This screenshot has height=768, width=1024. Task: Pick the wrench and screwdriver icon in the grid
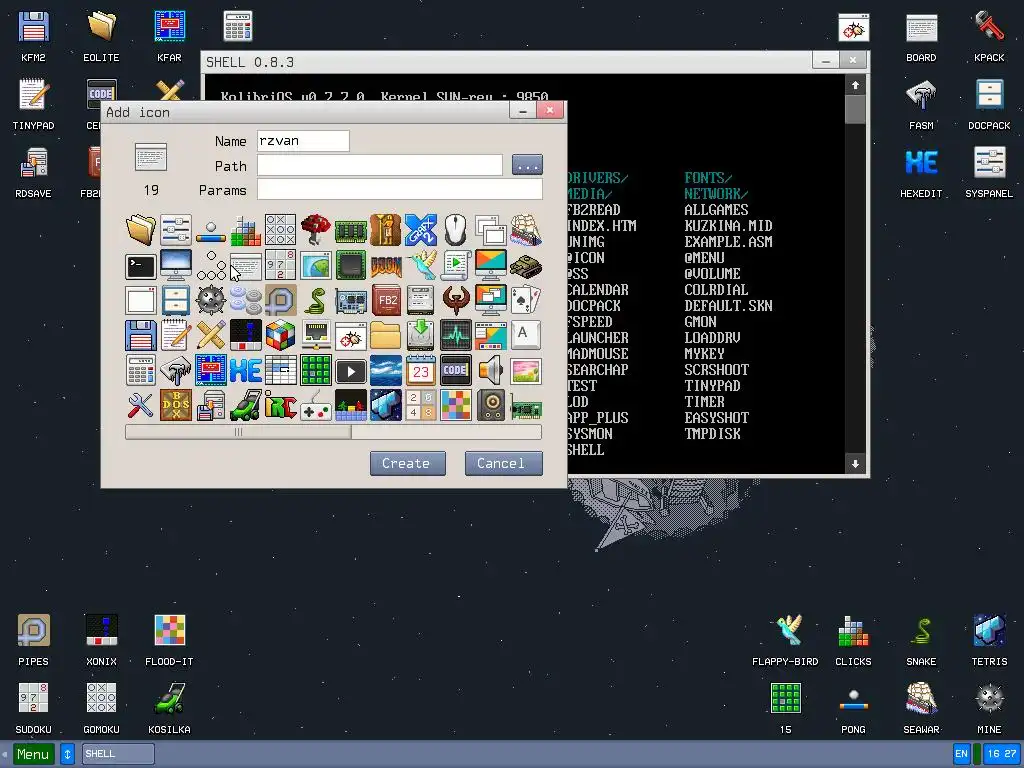pos(140,406)
